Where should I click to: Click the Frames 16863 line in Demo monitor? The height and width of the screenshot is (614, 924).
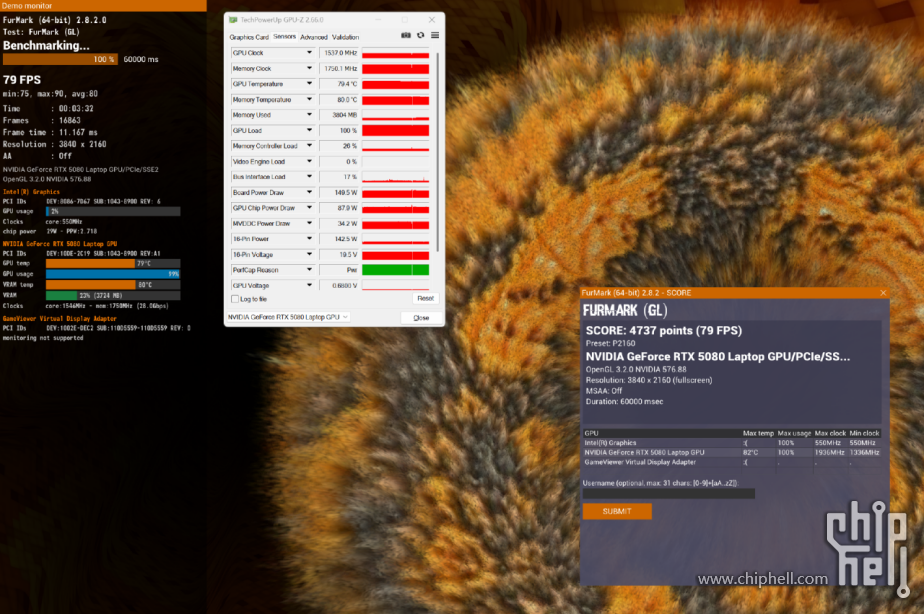[42, 121]
